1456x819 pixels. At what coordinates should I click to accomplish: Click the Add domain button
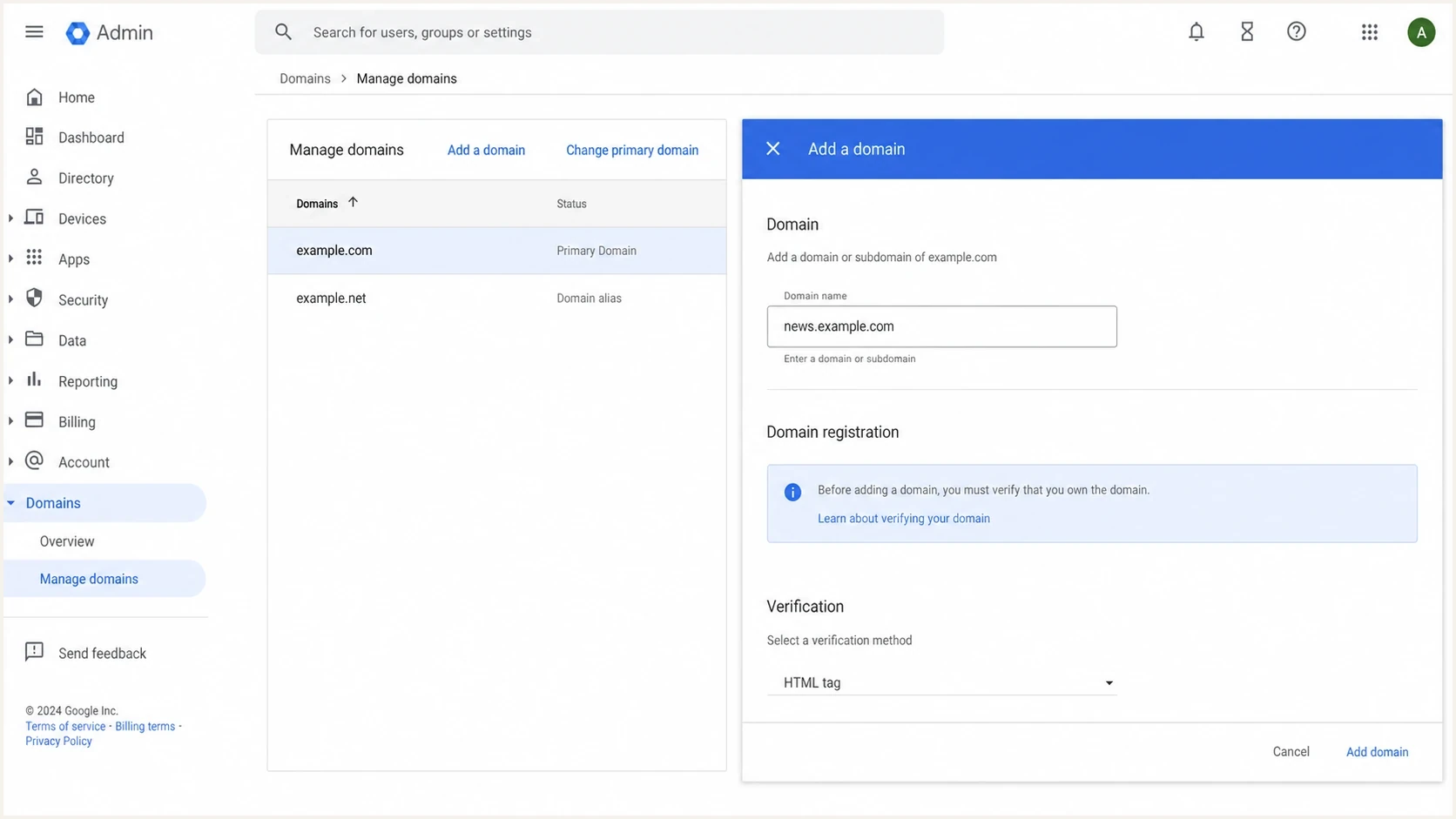(x=1377, y=752)
